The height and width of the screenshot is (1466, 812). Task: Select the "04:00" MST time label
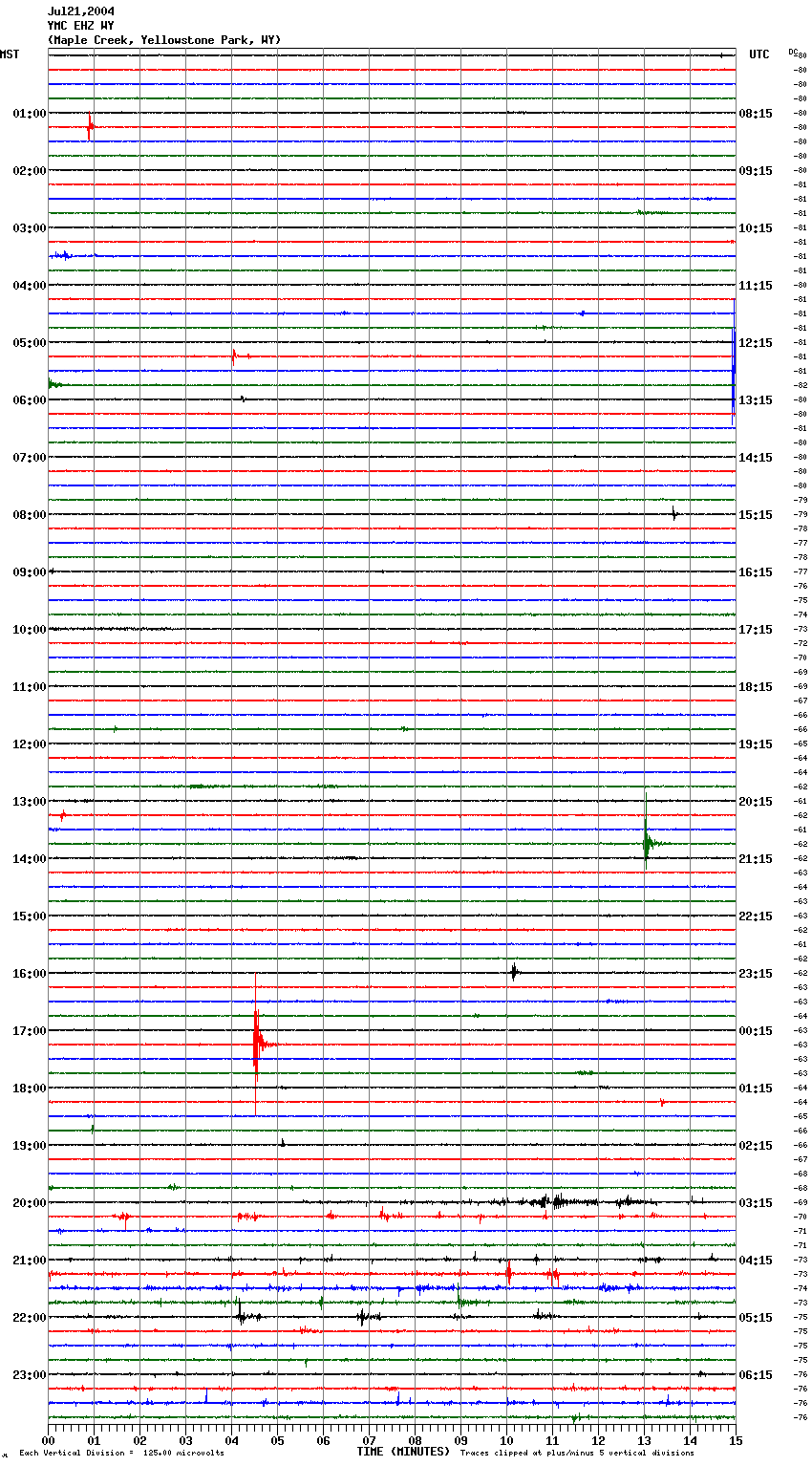(x=30, y=286)
